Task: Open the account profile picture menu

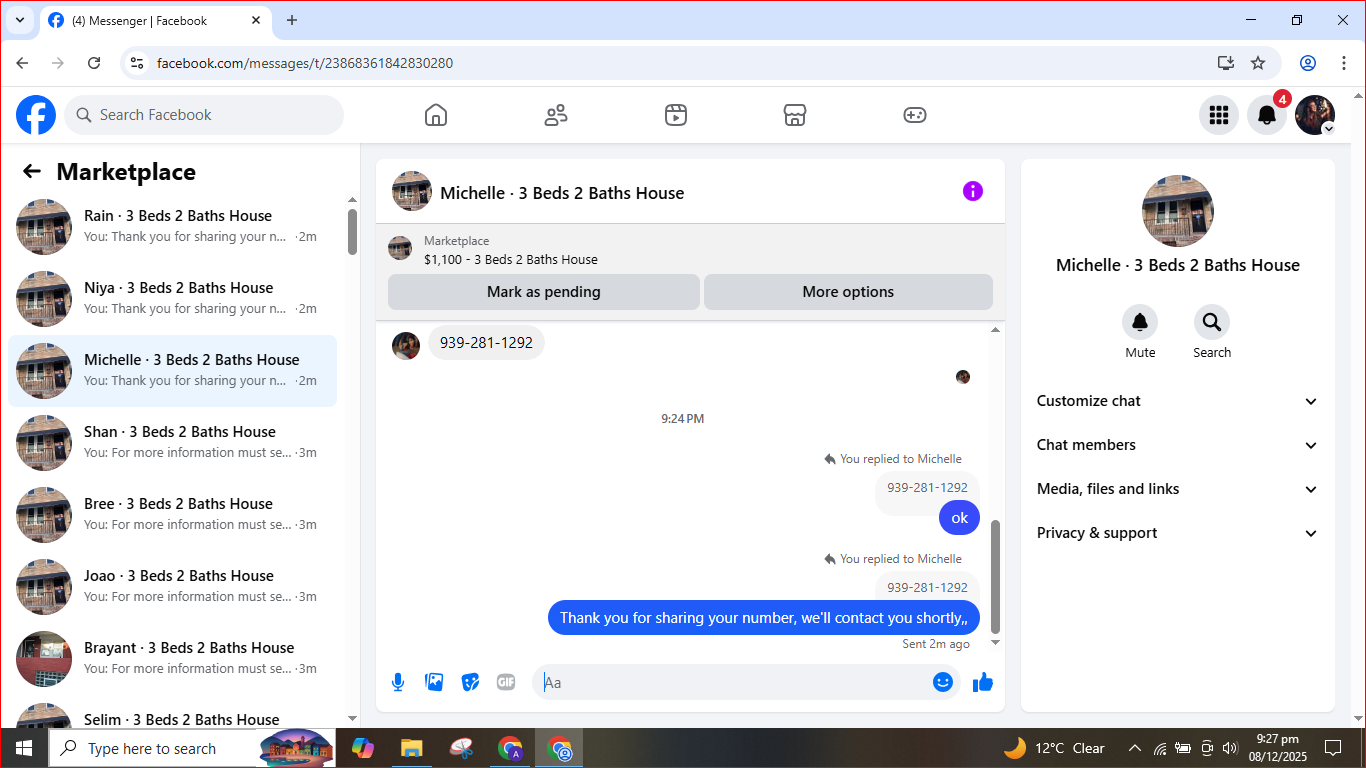Action: (1315, 115)
